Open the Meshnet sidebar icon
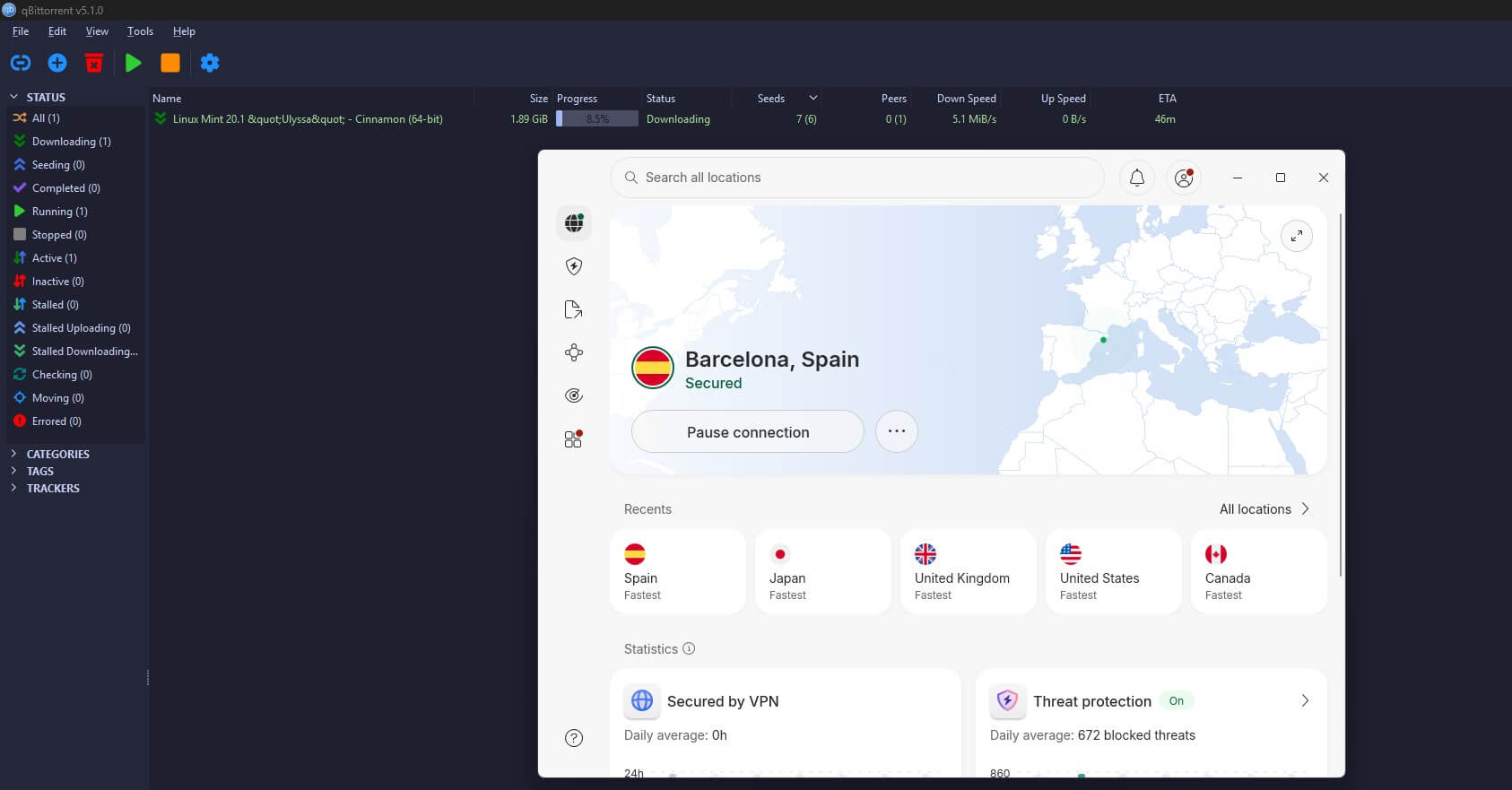This screenshot has height=790, width=1512. (574, 352)
